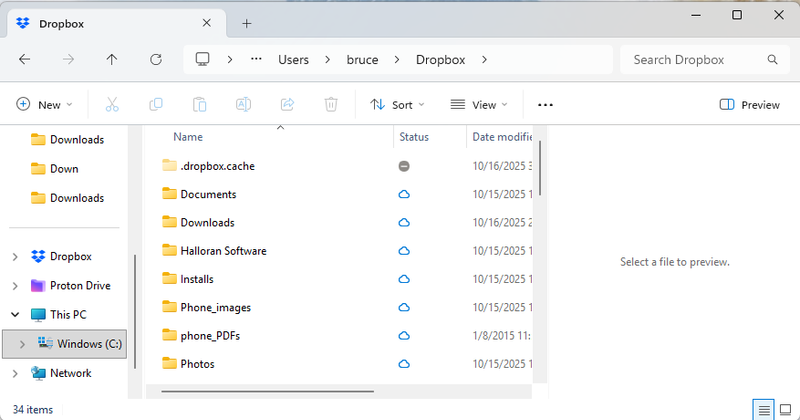The width and height of the screenshot is (800, 420).
Task: Click the Paste clipboard icon
Action: [199, 104]
